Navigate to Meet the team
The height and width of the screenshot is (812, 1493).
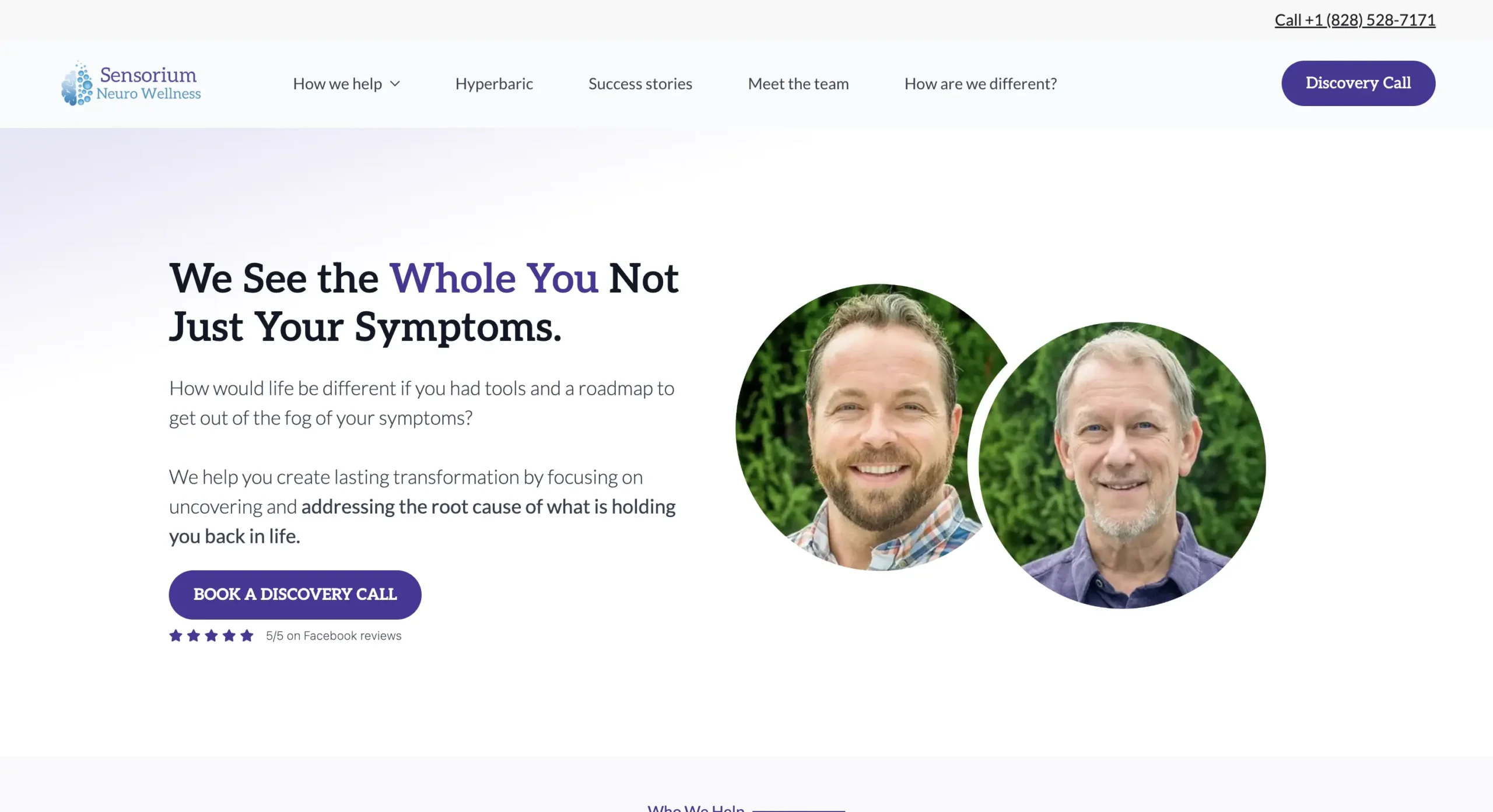tap(798, 84)
